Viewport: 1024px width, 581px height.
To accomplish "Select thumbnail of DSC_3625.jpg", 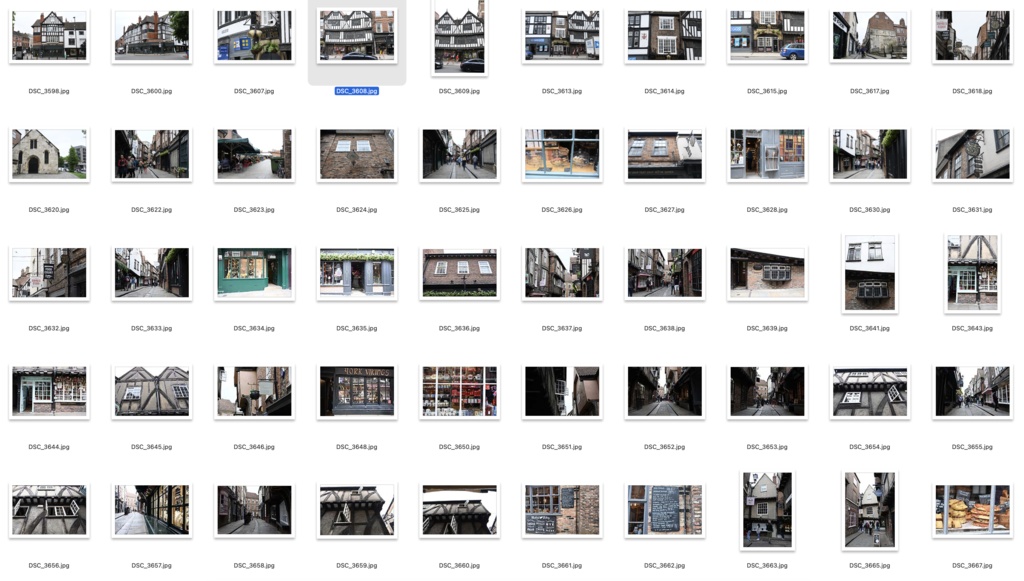I will (x=459, y=155).
